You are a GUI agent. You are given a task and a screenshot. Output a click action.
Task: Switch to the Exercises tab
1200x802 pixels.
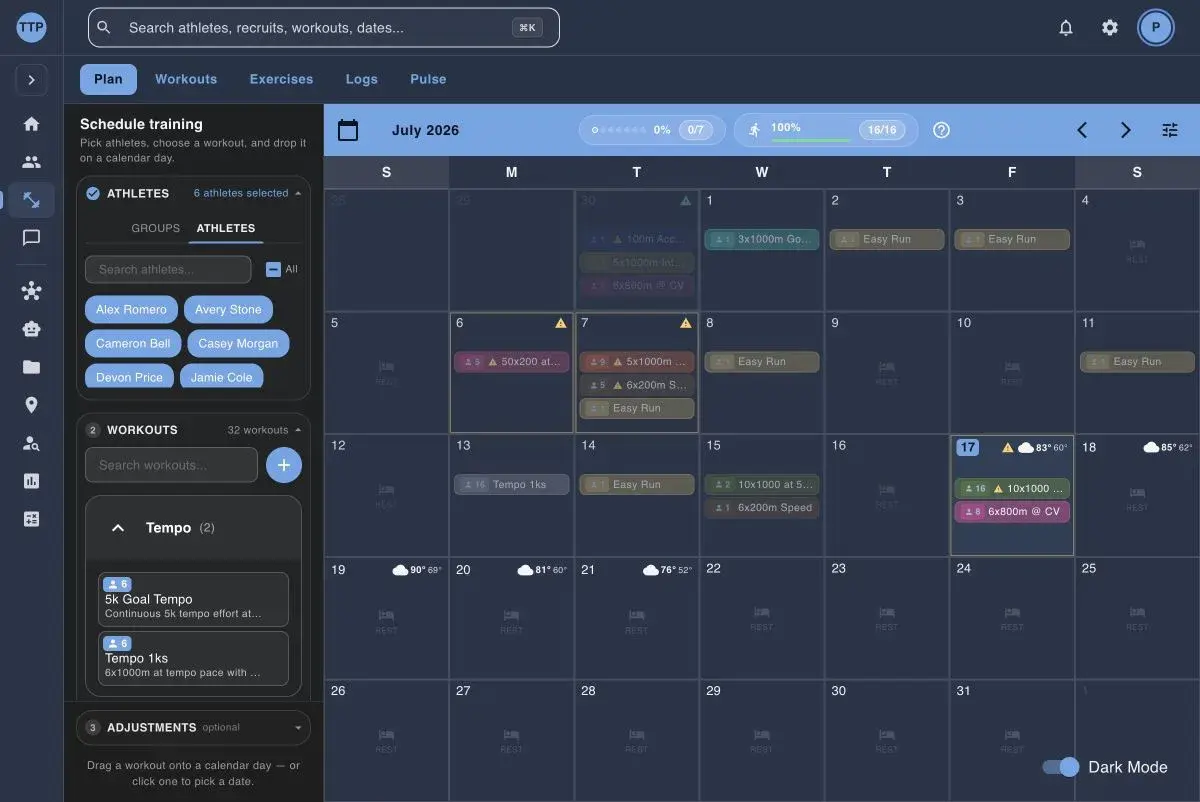click(x=281, y=79)
